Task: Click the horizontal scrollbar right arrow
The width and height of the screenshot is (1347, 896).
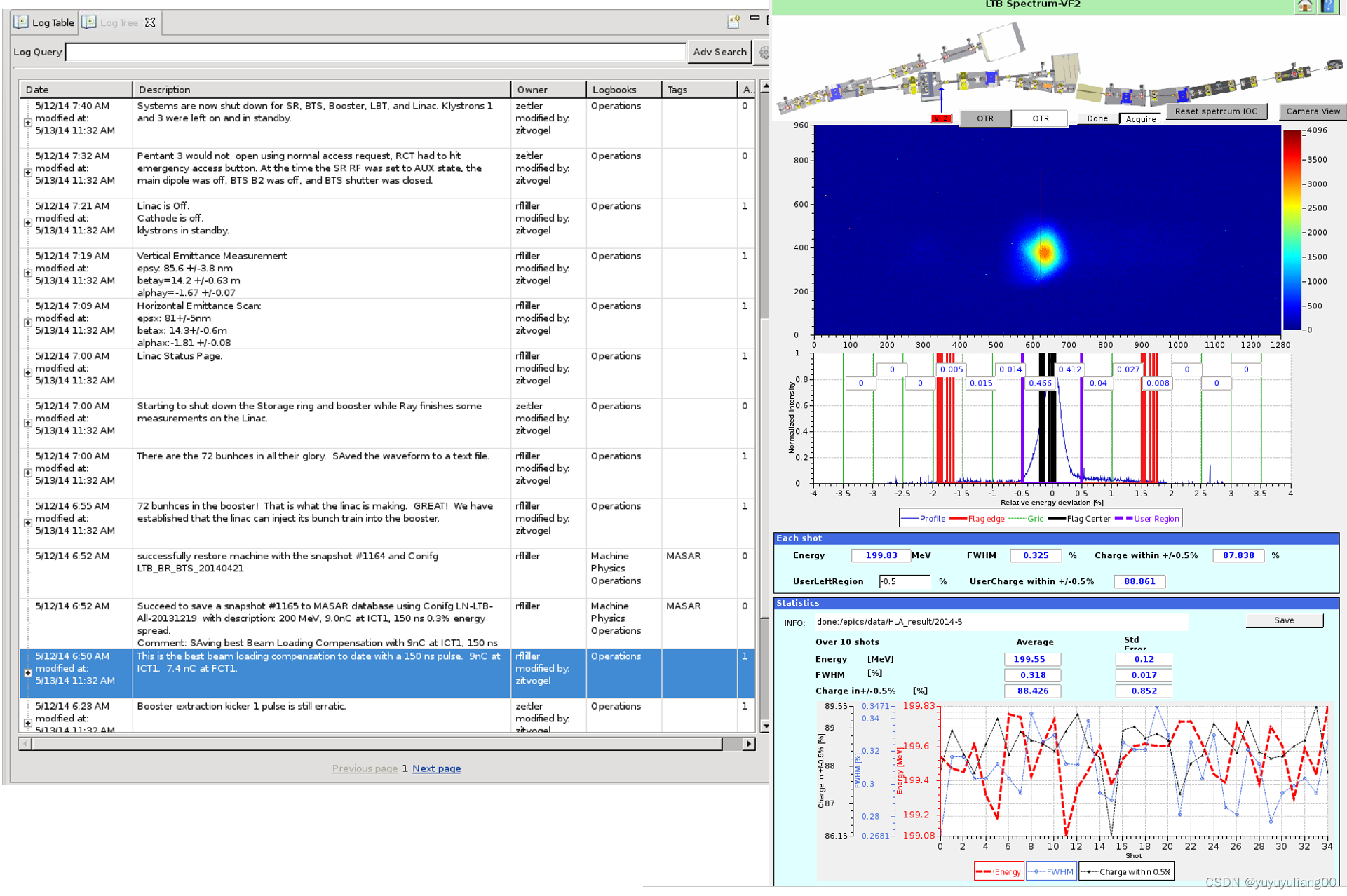Action: point(749,744)
